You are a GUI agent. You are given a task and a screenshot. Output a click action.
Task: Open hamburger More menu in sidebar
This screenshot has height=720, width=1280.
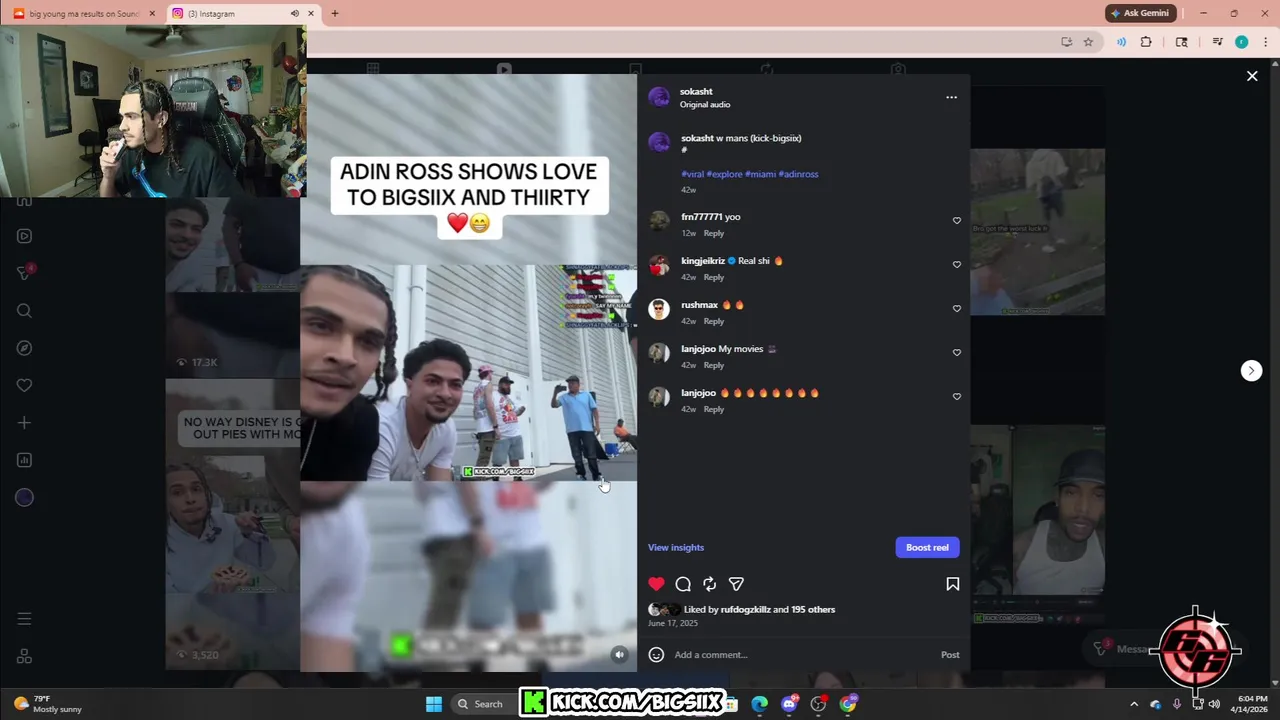pos(24,619)
